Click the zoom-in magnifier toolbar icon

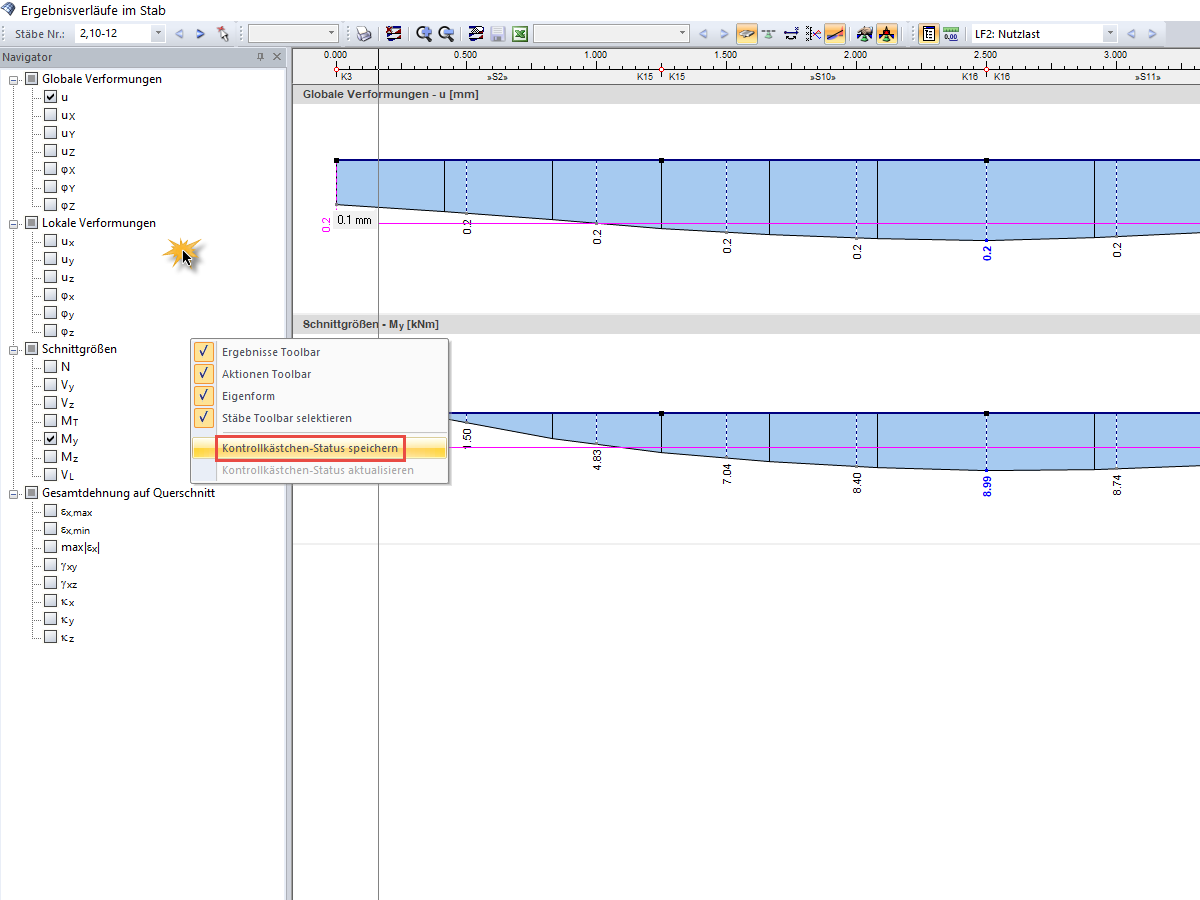pos(424,34)
